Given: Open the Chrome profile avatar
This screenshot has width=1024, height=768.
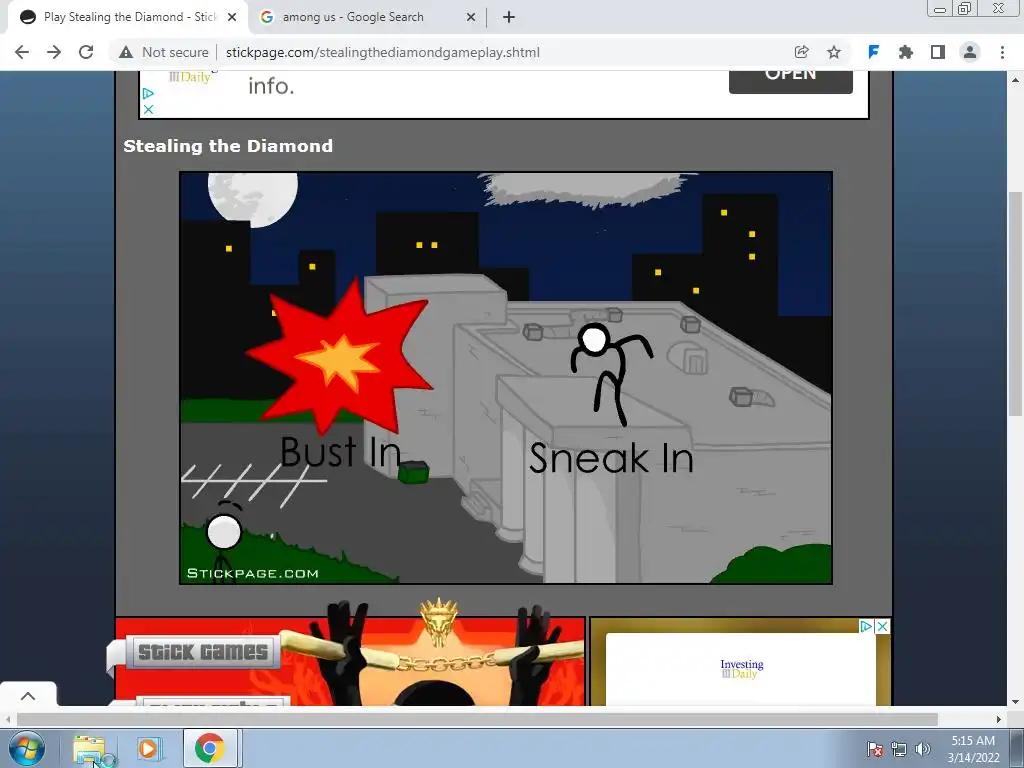Looking at the screenshot, I should point(970,52).
